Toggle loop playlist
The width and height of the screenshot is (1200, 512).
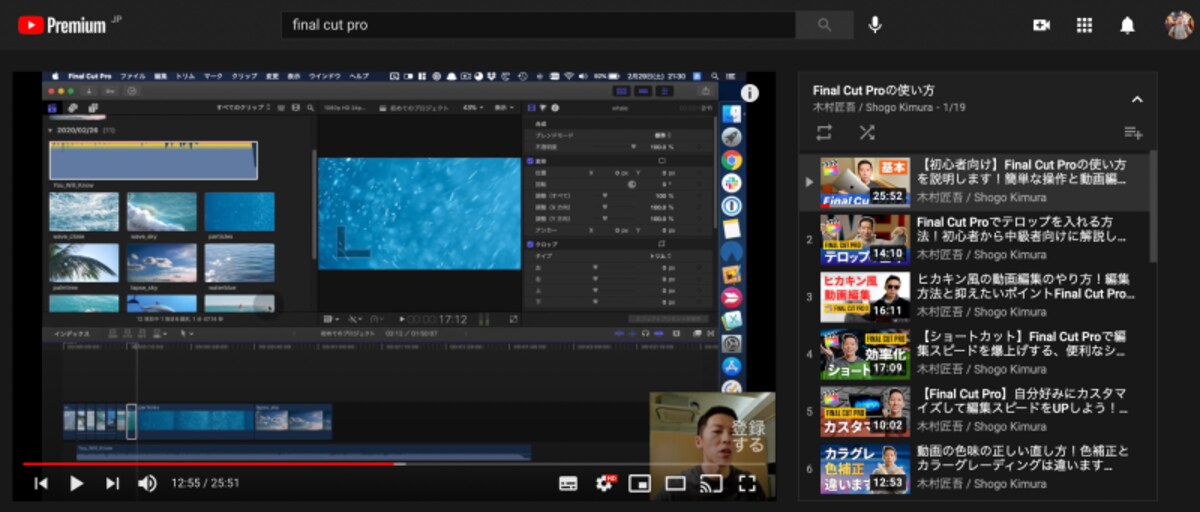[x=824, y=132]
